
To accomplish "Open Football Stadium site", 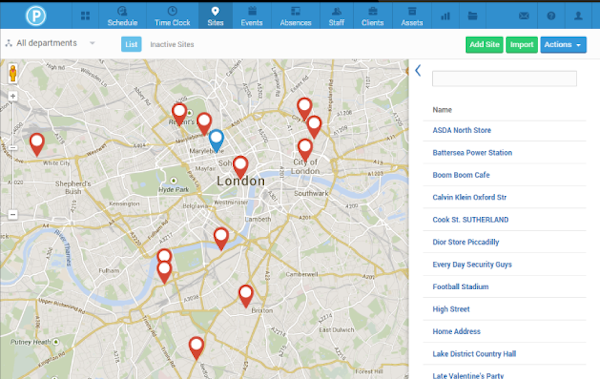I will pyautogui.click(x=460, y=287).
